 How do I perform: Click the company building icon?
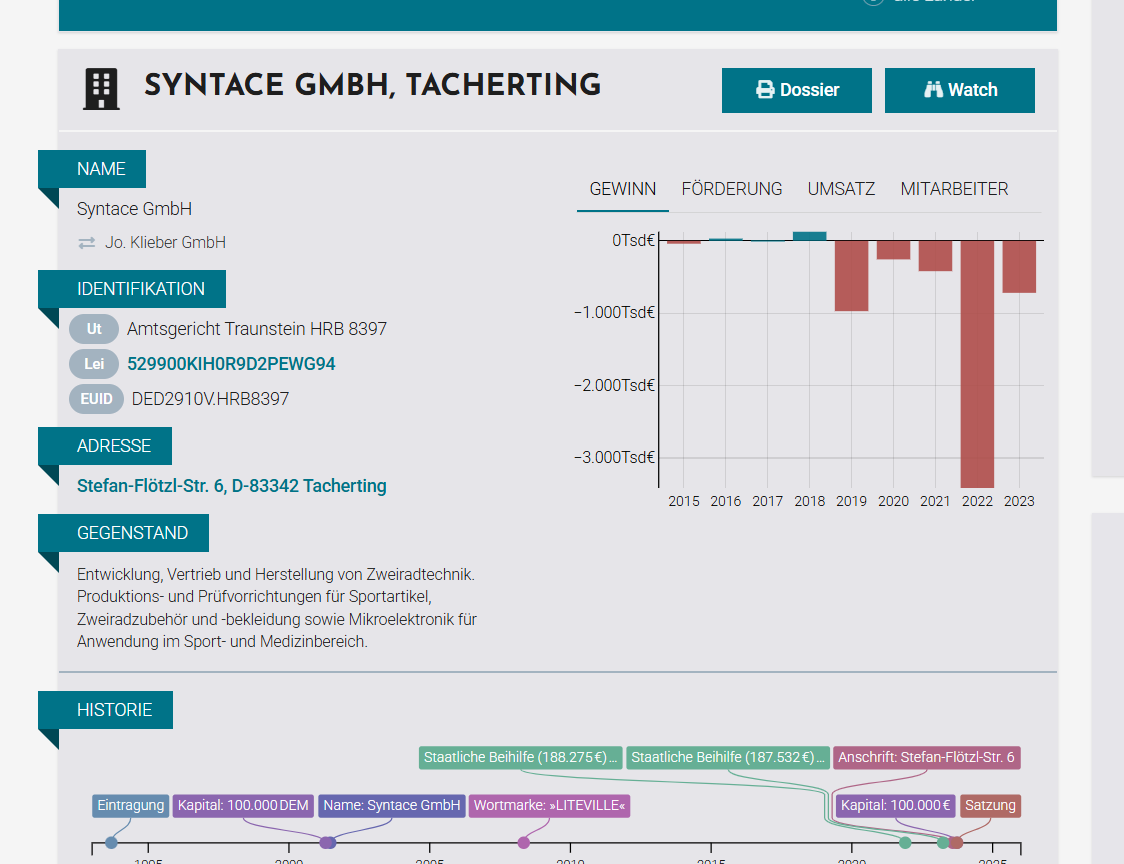pyautogui.click(x=100, y=89)
